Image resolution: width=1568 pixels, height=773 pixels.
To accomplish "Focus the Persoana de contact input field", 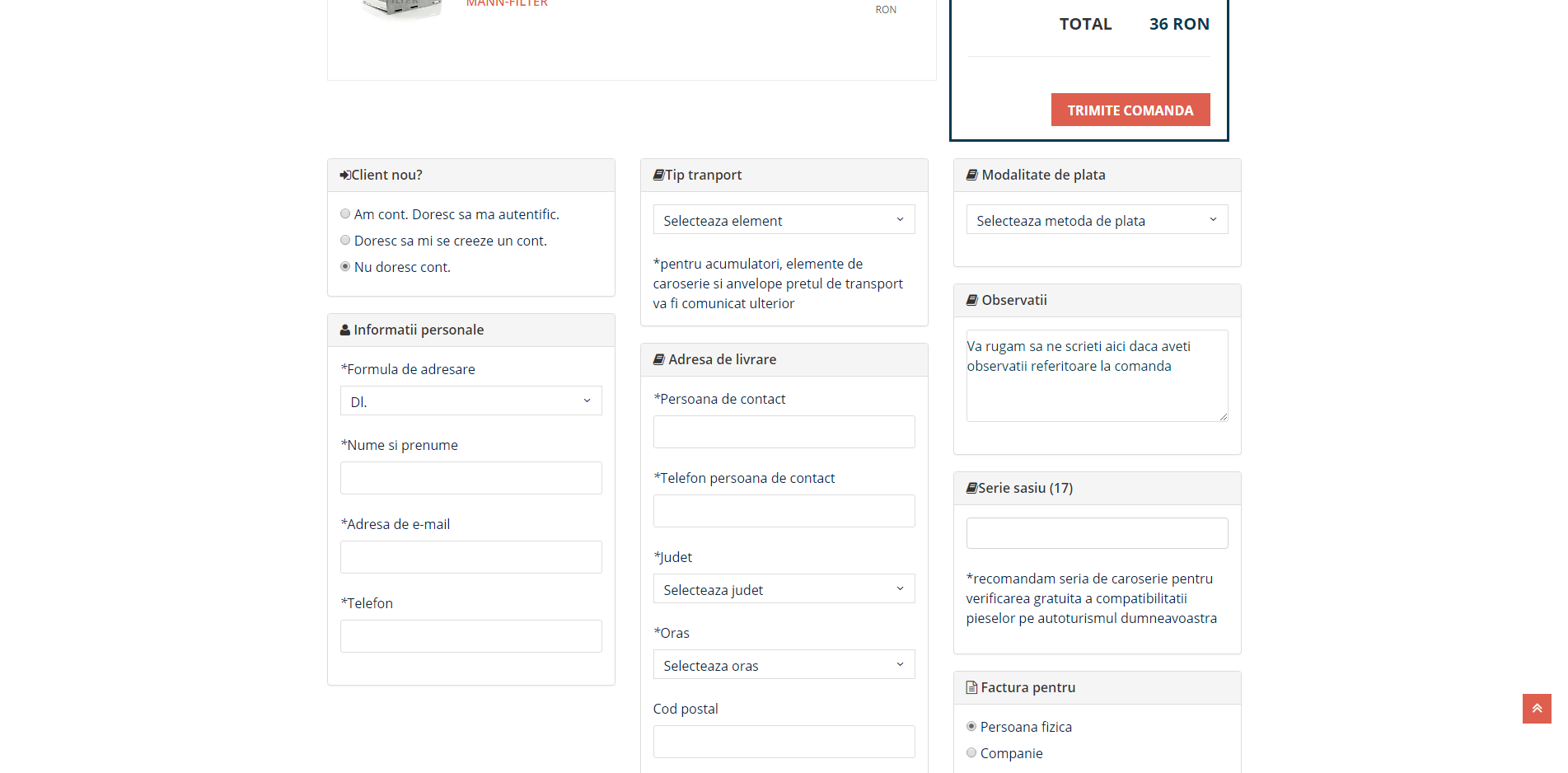I will point(784,432).
